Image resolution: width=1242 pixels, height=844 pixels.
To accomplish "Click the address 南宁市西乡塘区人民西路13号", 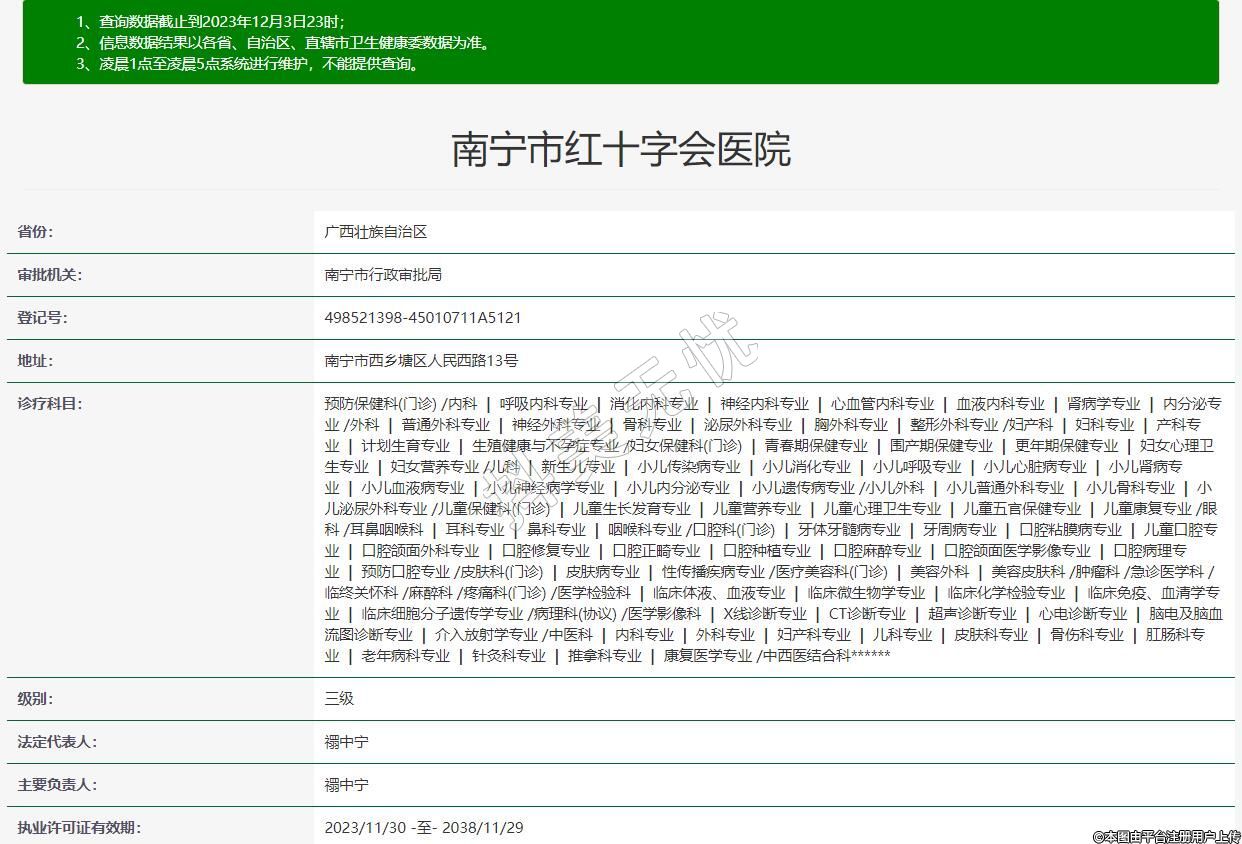I will [421, 361].
